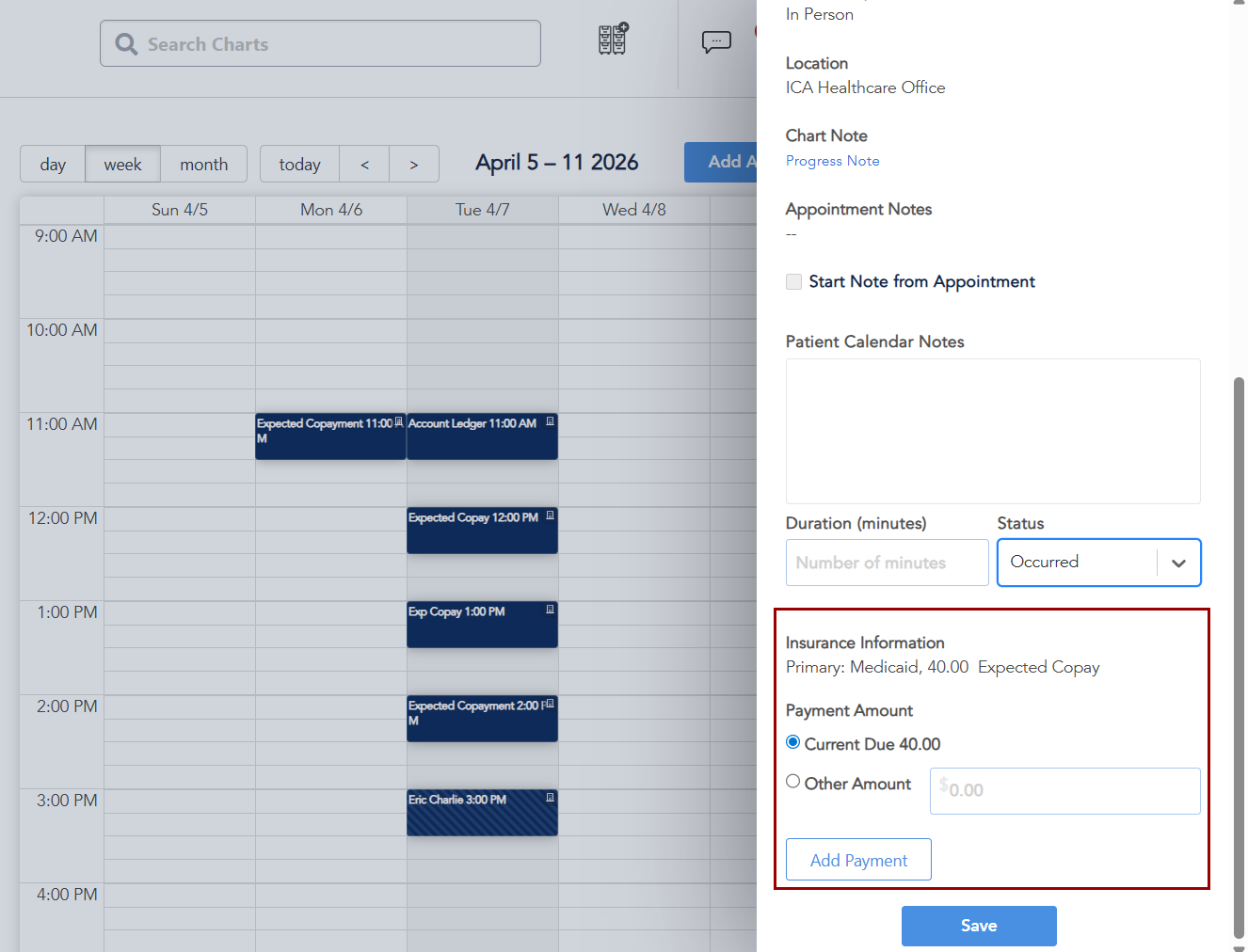Click note icon on Eric Charlie 3:00 PM appointment
This screenshot has height=952, width=1248.
coord(551,798)
